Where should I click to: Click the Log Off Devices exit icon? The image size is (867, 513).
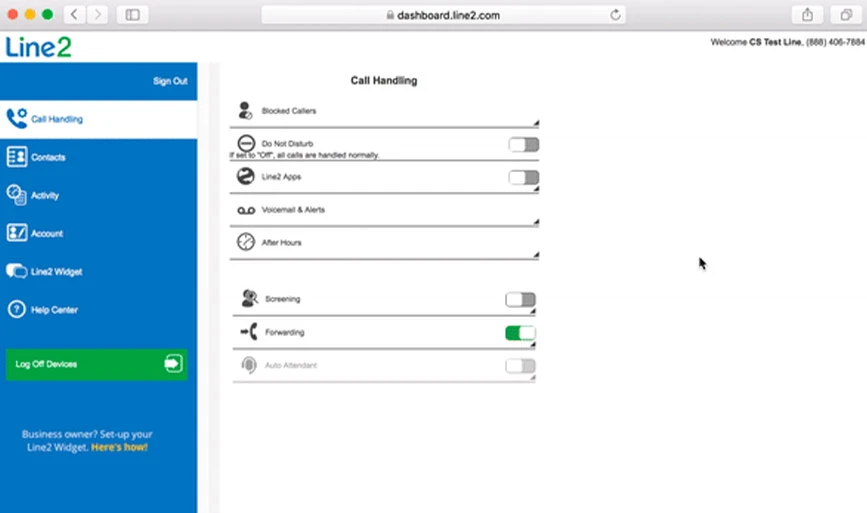pyautogui.click(x=173, y=364)
